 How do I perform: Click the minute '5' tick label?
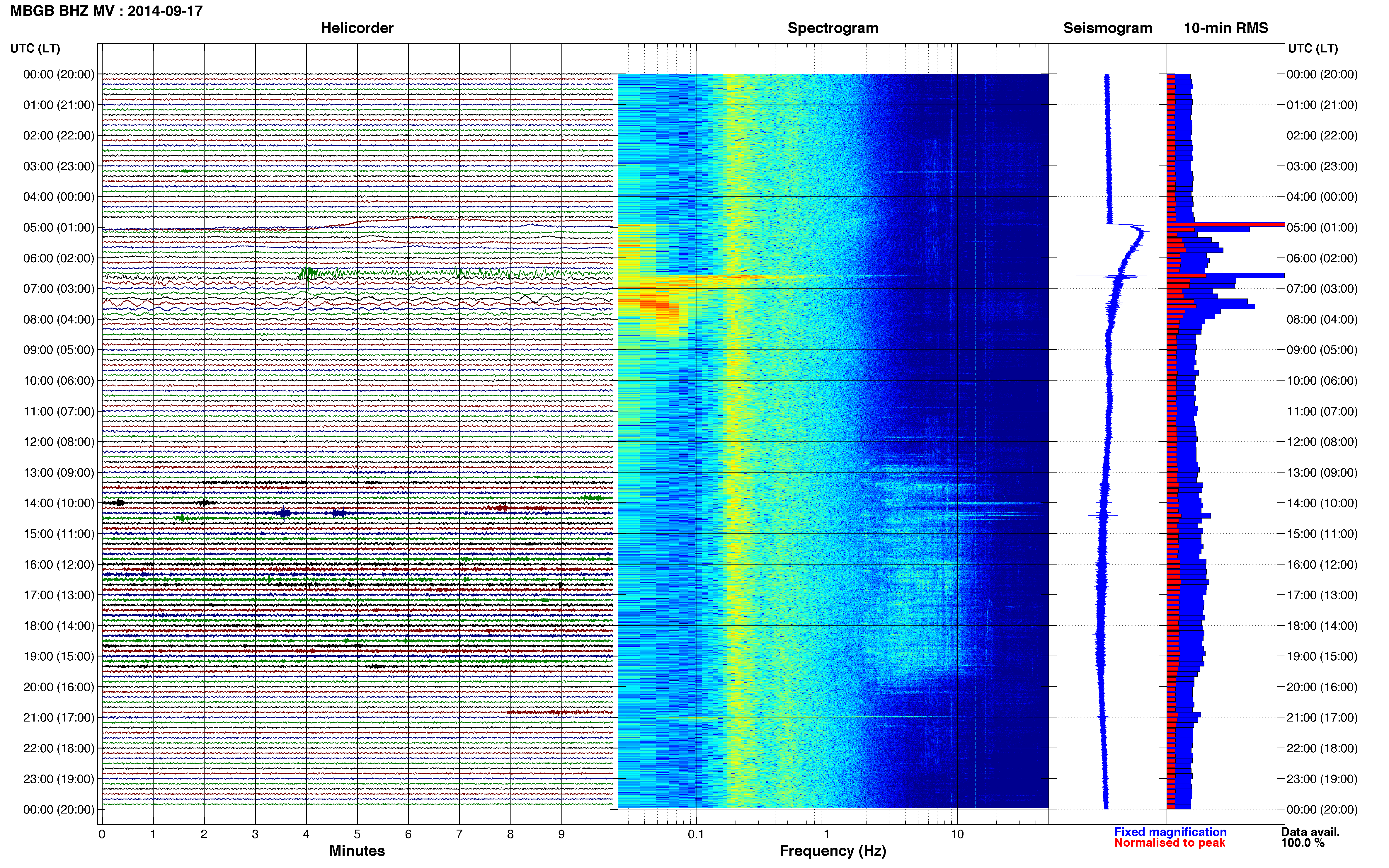point(357,834)
